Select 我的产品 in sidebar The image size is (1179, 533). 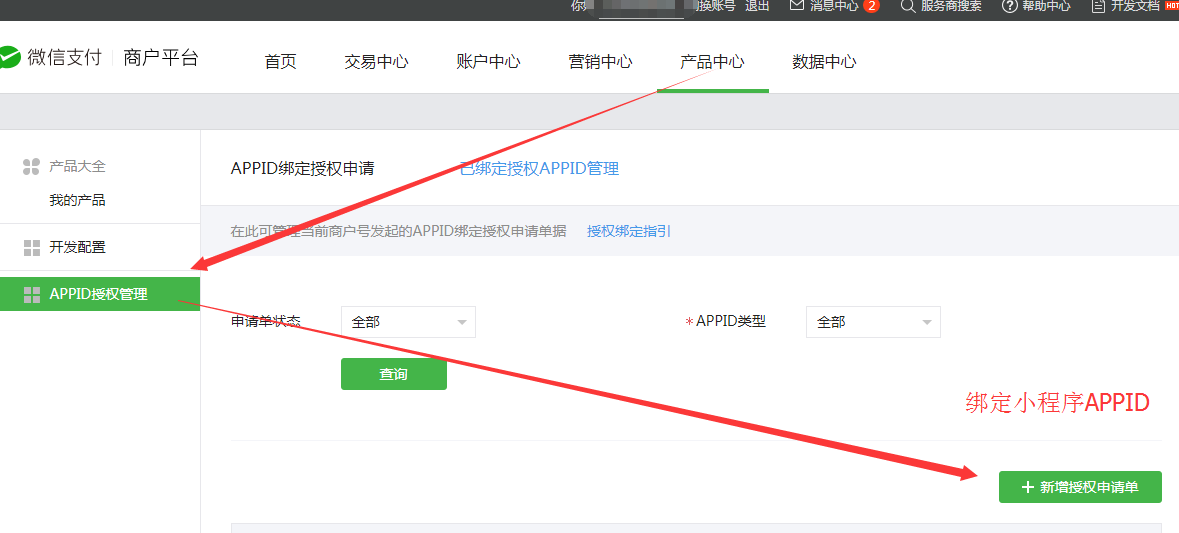[x=77, y=201]
